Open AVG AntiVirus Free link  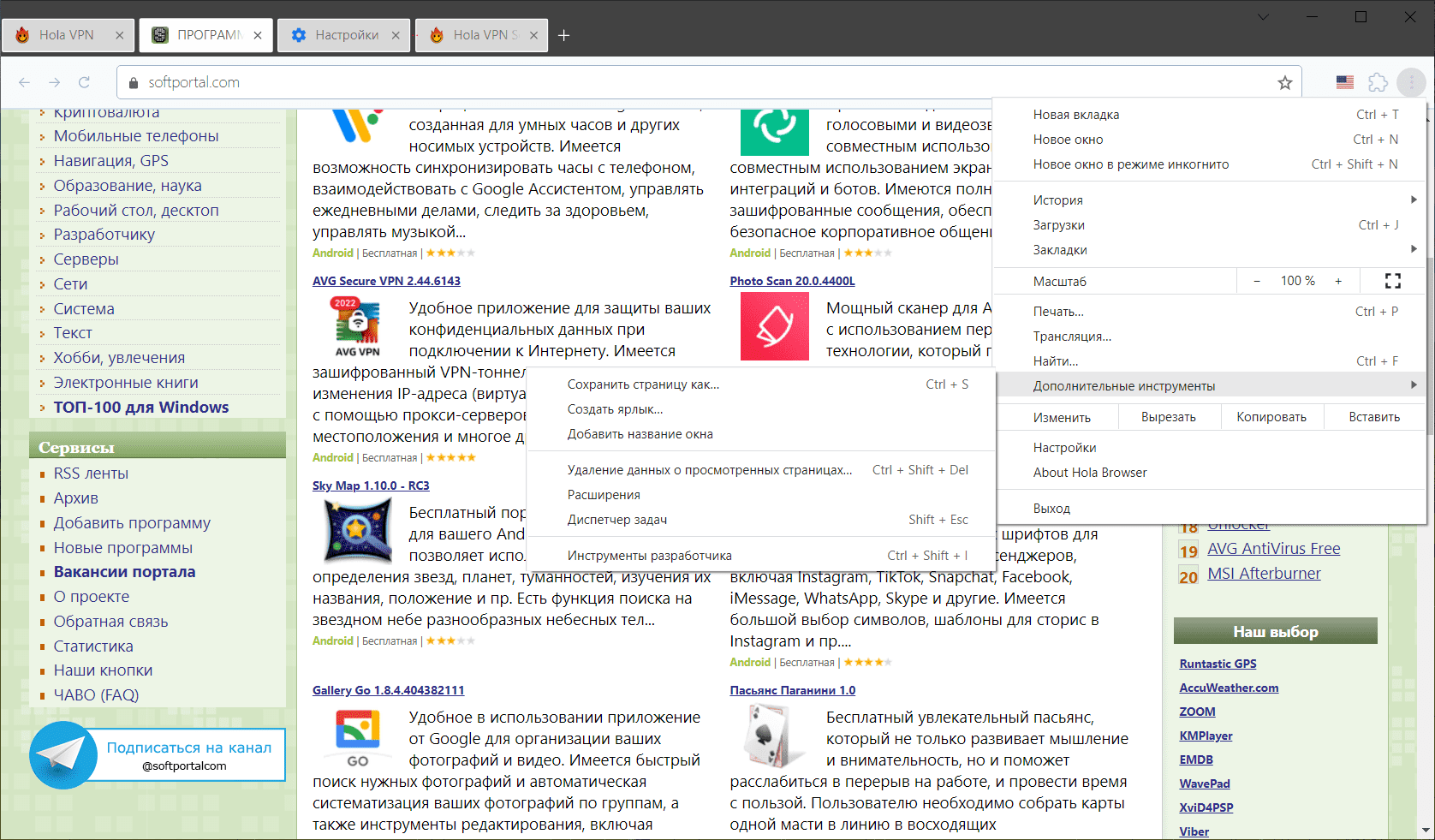coord(1274,549)
